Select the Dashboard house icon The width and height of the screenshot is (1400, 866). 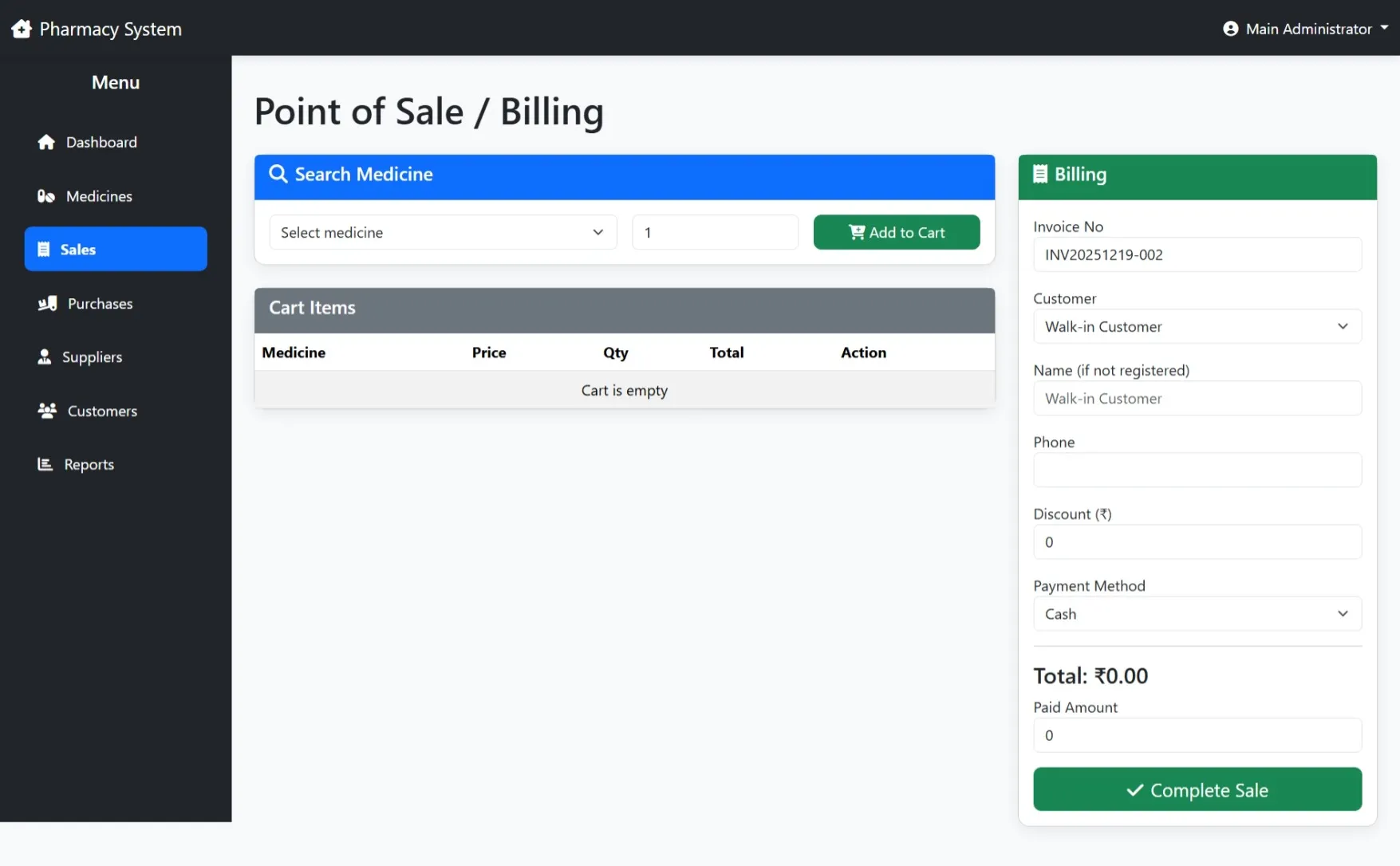pos(46,142)
